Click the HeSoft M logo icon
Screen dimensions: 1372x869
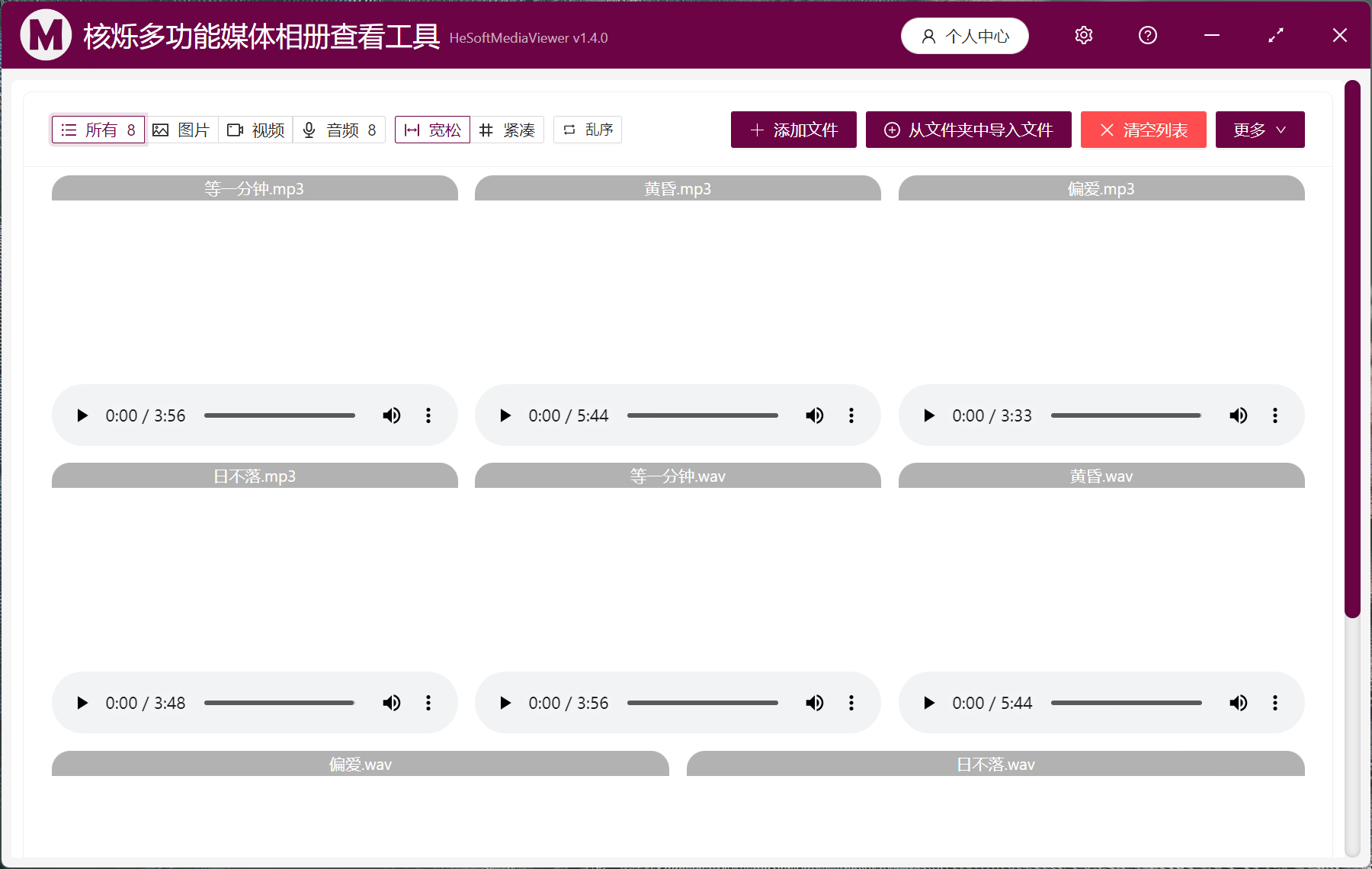pyautogui.click(x=45, y=35)
